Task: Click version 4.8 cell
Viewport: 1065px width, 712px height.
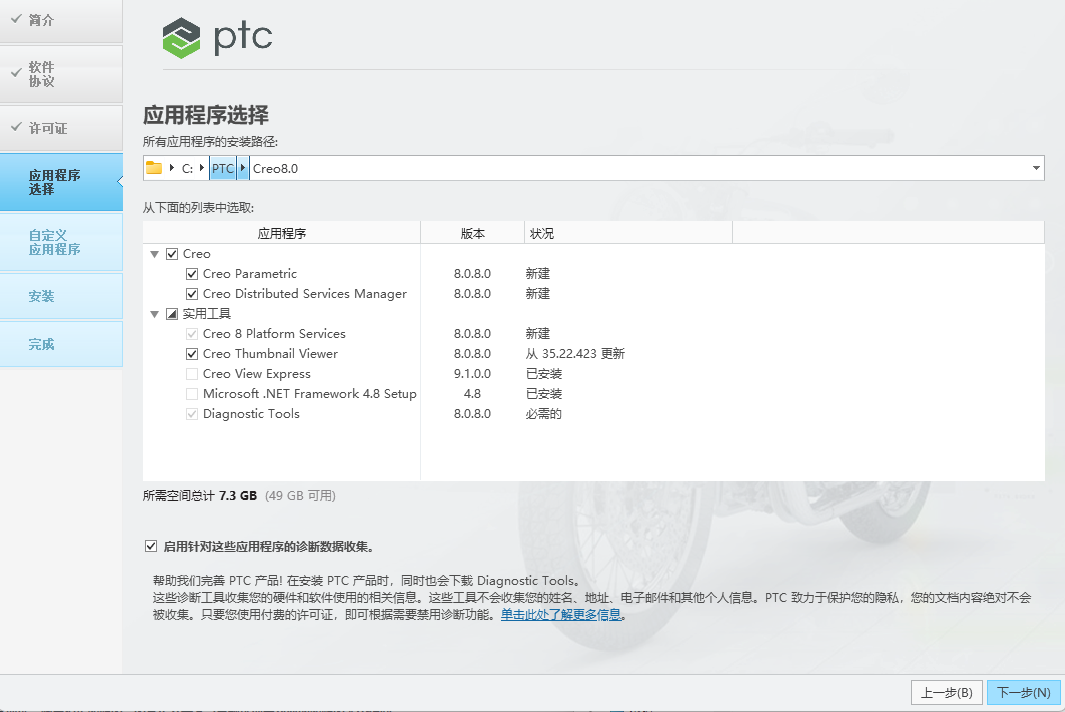Action: tap(472, 394)
